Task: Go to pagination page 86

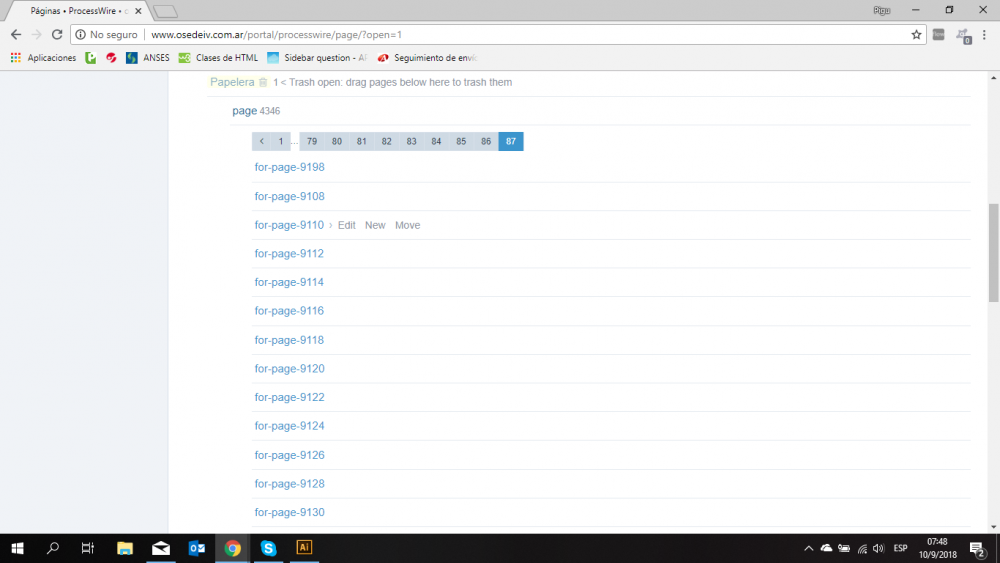Action: point(486,142)
